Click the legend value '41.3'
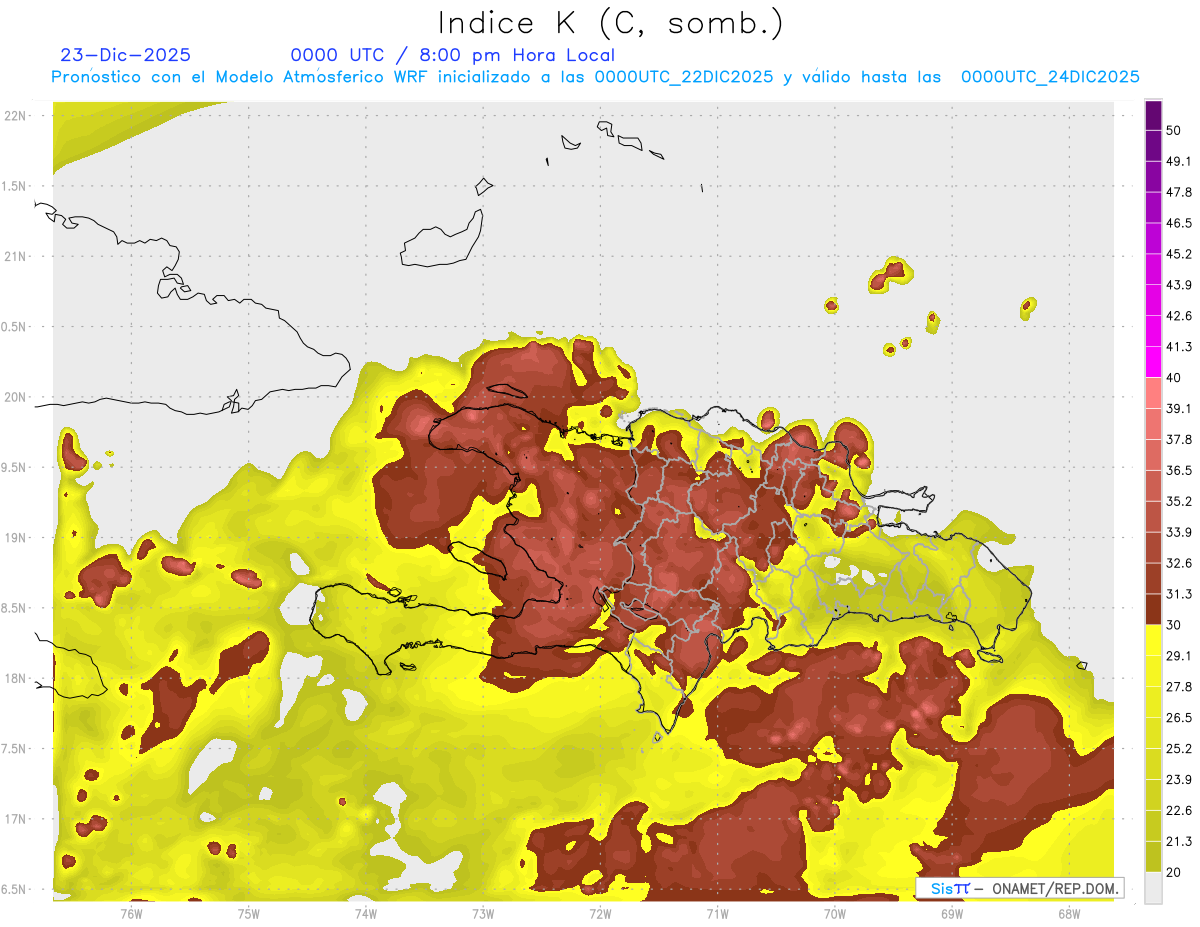 pyautogui.click(x=1179, y=347)
